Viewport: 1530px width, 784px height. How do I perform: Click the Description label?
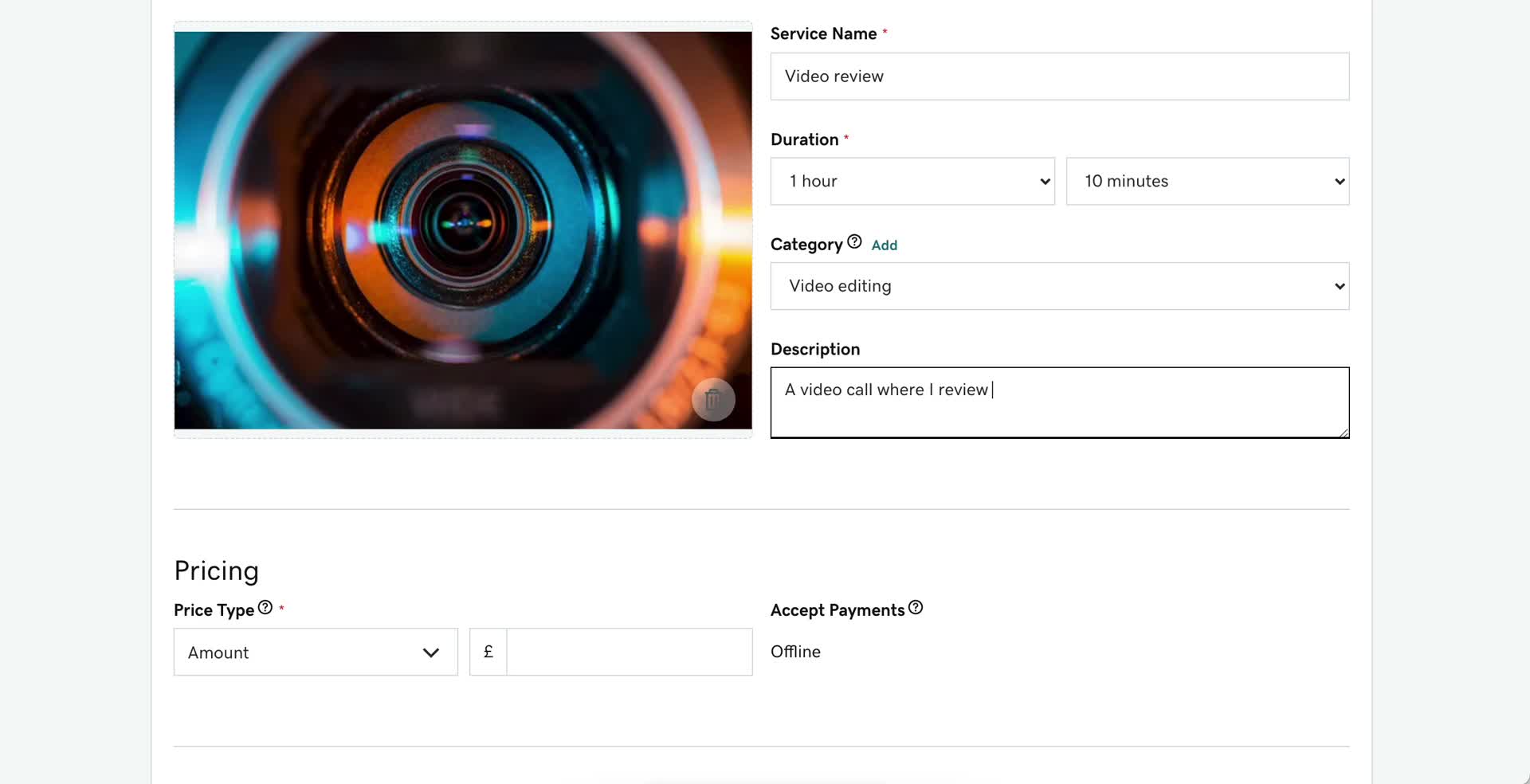pos(815,349)
